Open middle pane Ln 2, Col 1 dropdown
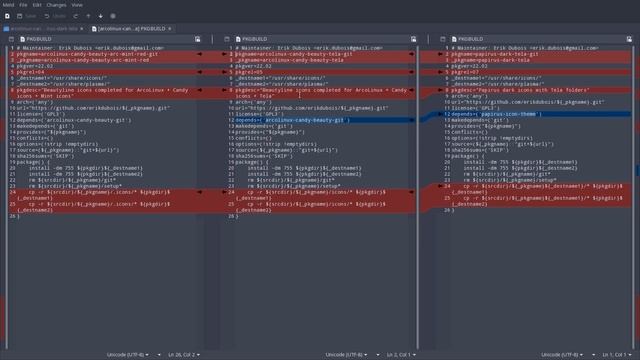This screenshot has width=640, height=360. pyautogui.click(x=401, y=355)
